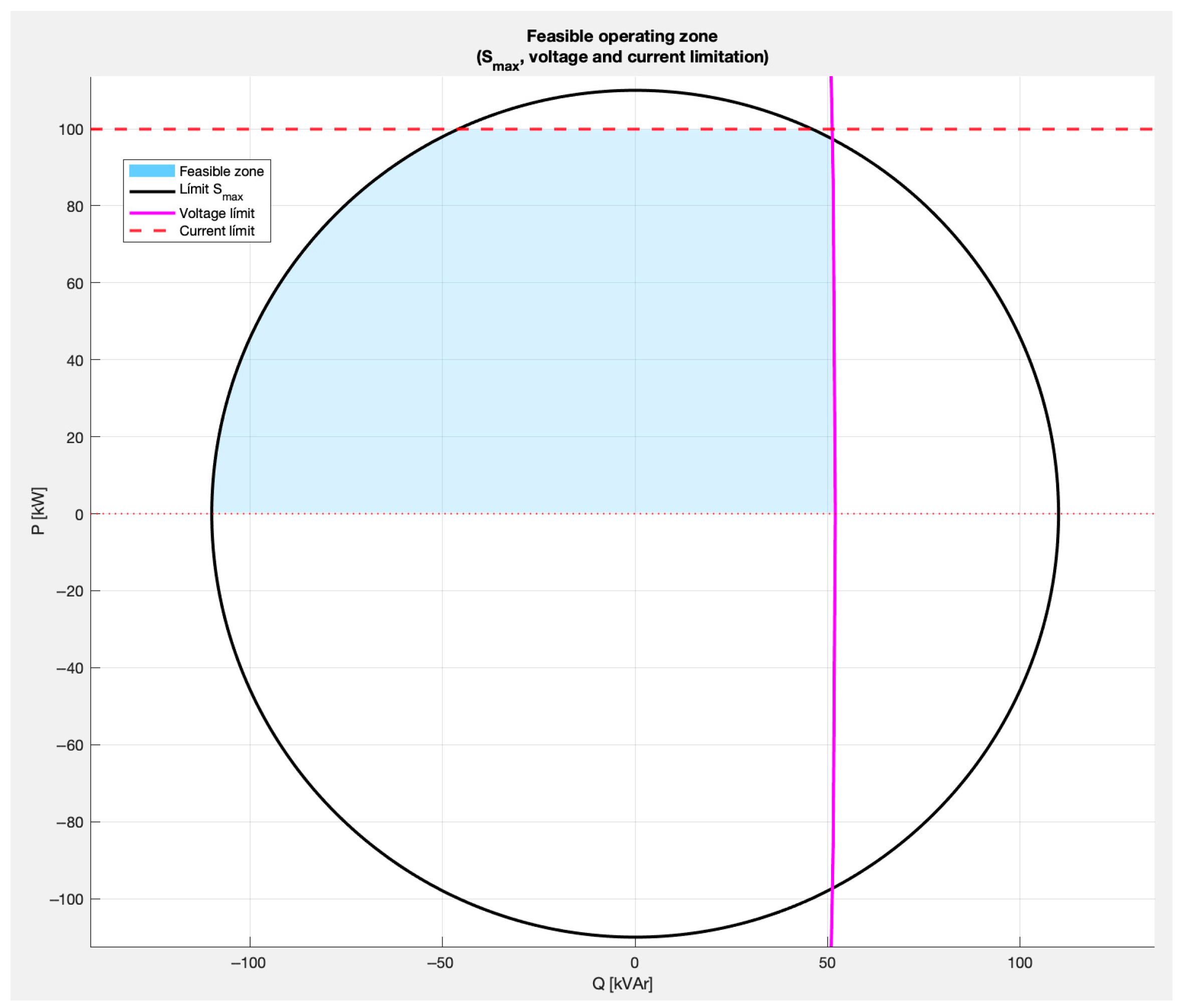
Task: Click the P [kW] y-axis label
Action: pyautogui.click(x=38, y=511)
